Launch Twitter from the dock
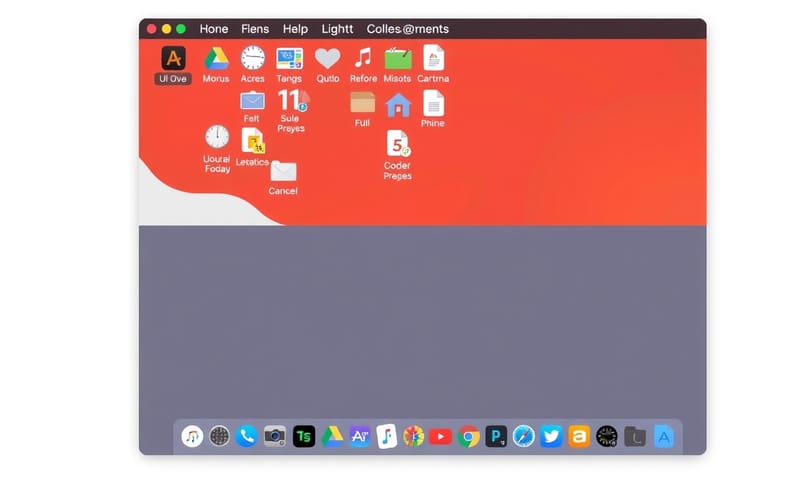The image size is (800, 480). click(x=551, y=436)
